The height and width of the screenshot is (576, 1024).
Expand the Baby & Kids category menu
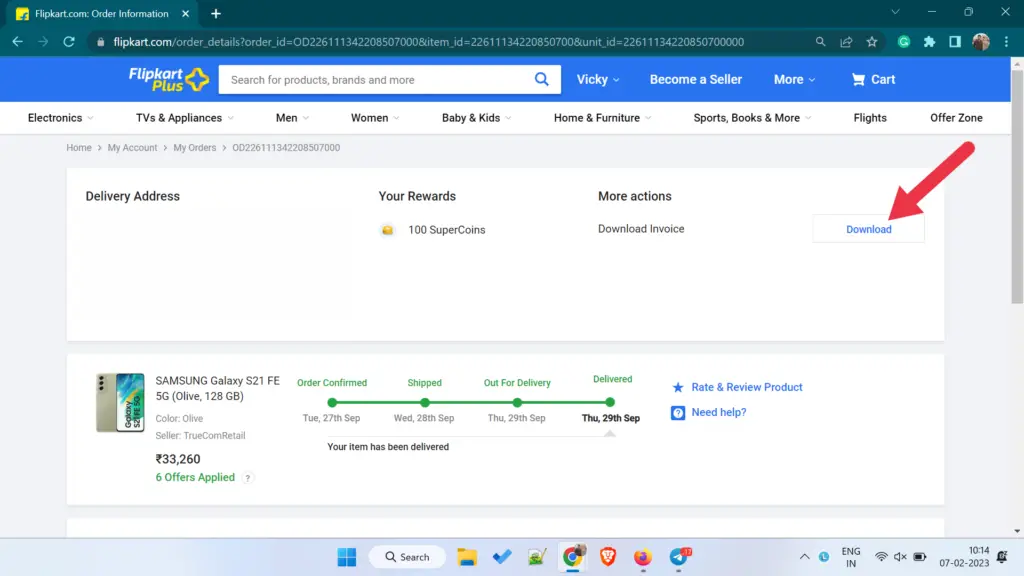click(x=476, y=118)
